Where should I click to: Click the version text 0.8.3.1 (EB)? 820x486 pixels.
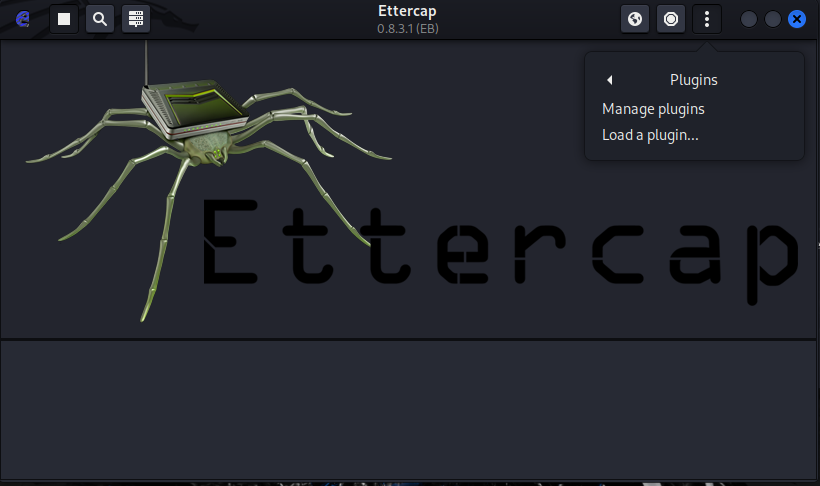(408, 29)
